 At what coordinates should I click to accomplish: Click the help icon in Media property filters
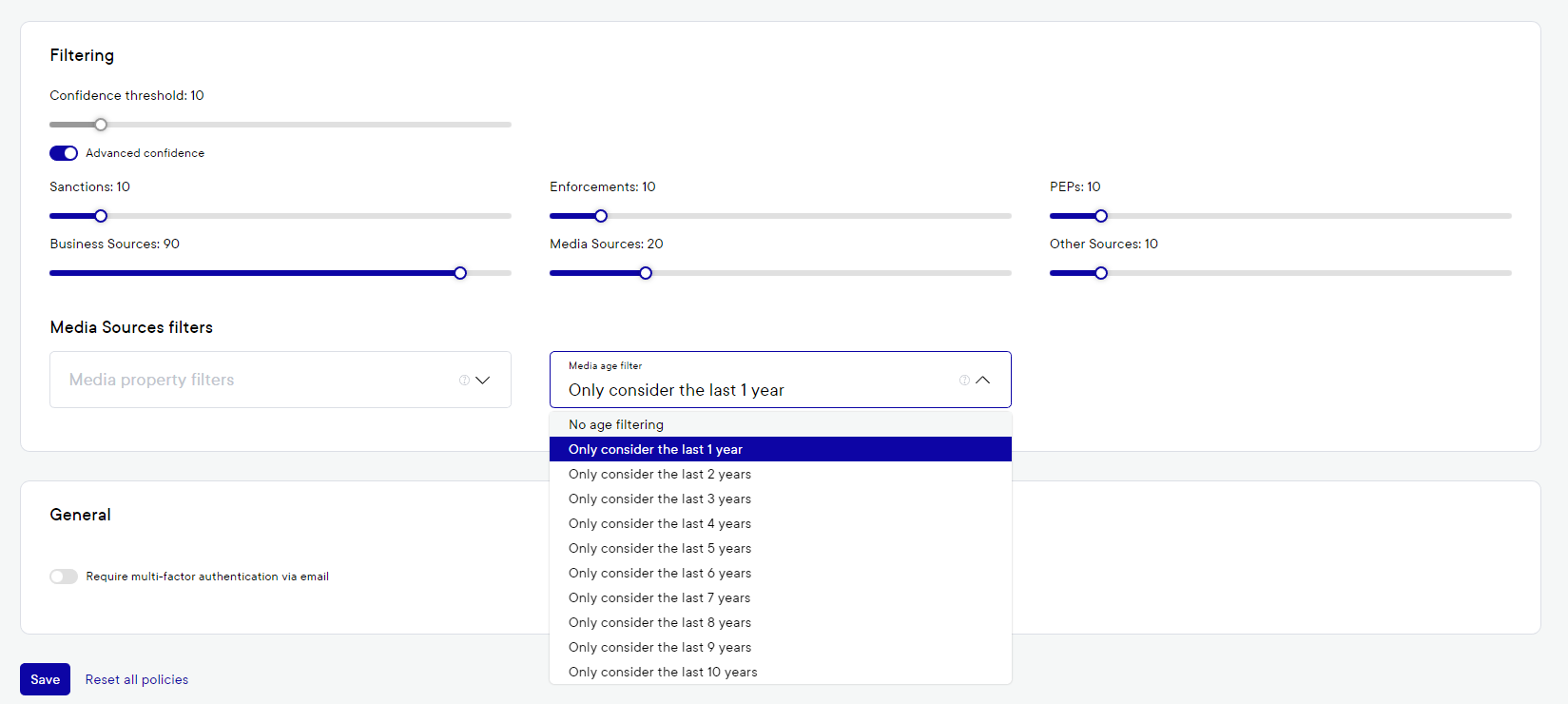[464, 380]
